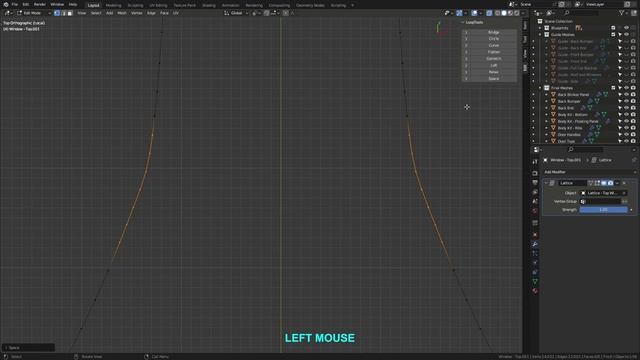
Task: Expand the Blueprints collection
Action: point(540,28)
